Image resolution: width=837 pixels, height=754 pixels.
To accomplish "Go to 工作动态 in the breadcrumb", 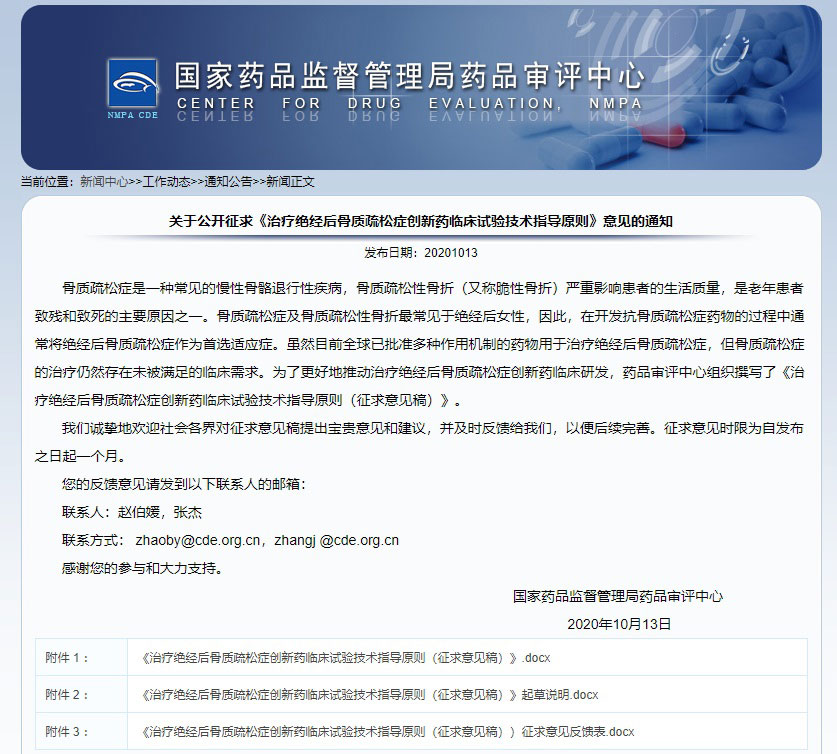I will (166, 182).
